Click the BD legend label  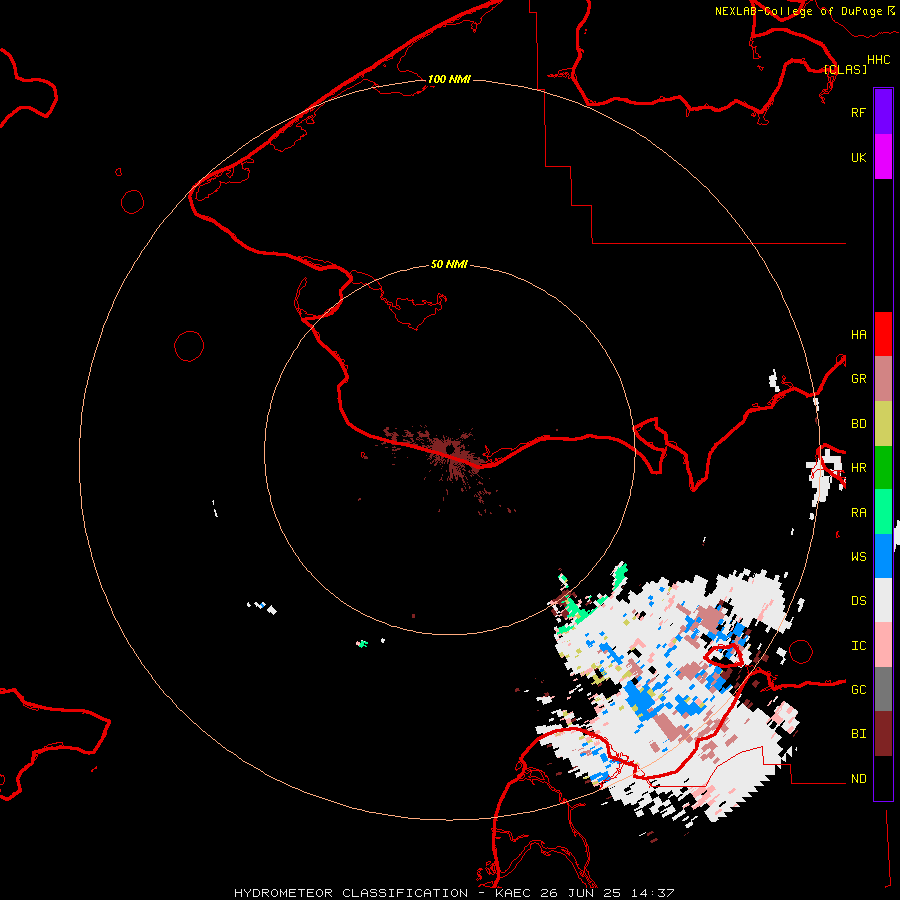858,424
